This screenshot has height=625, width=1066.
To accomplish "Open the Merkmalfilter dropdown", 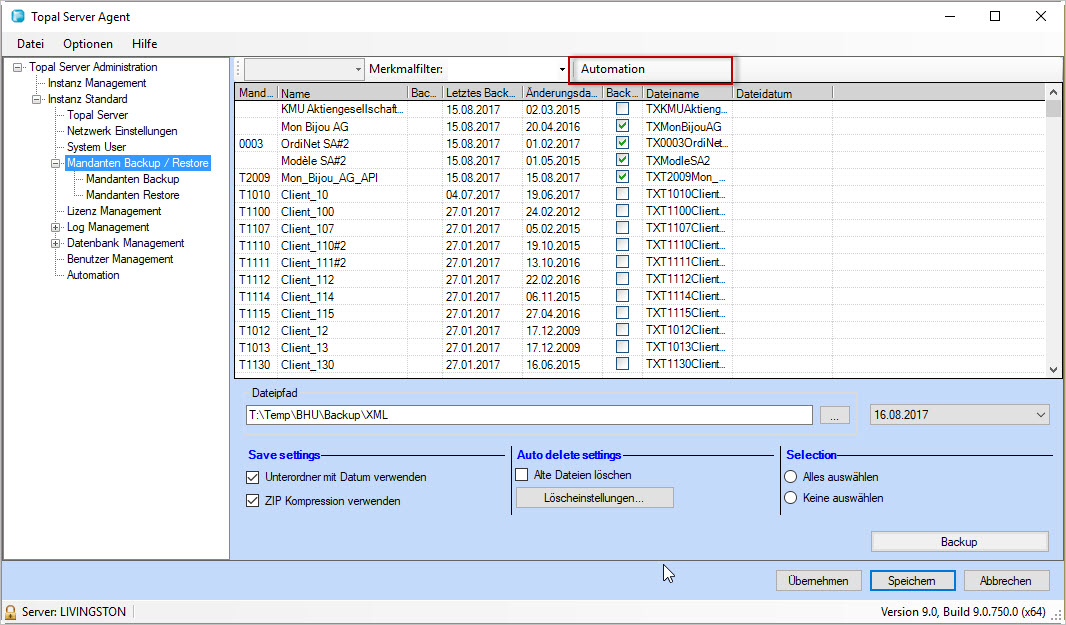I will tap(563, 70).
